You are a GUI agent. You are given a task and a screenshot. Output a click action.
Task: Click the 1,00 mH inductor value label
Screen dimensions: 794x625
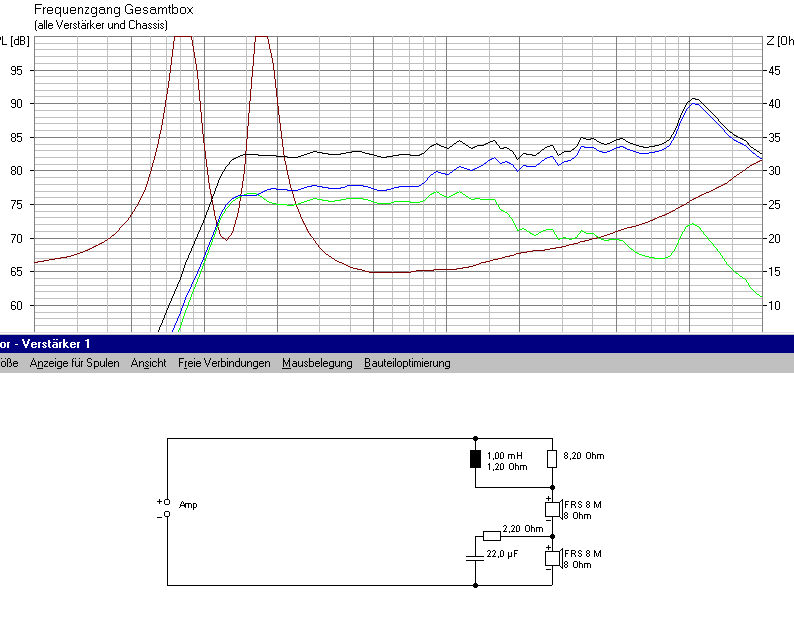point(504,456)
